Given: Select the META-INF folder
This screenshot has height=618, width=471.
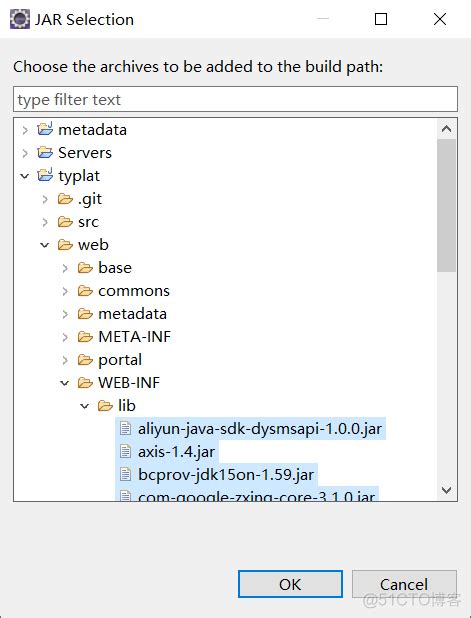Looking at the screenshot, I should pos(134,337).
